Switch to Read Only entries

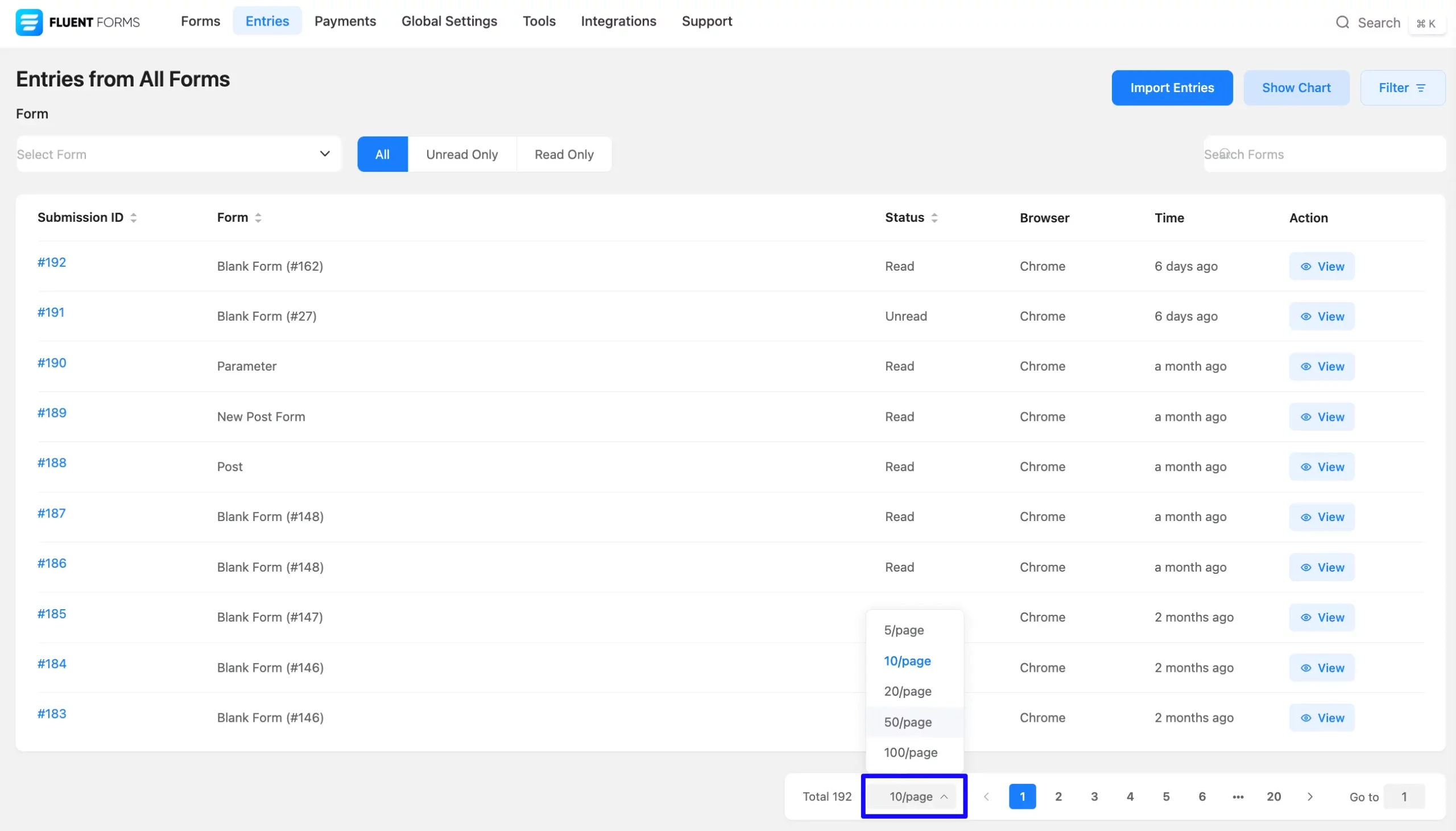pos(564,154)
